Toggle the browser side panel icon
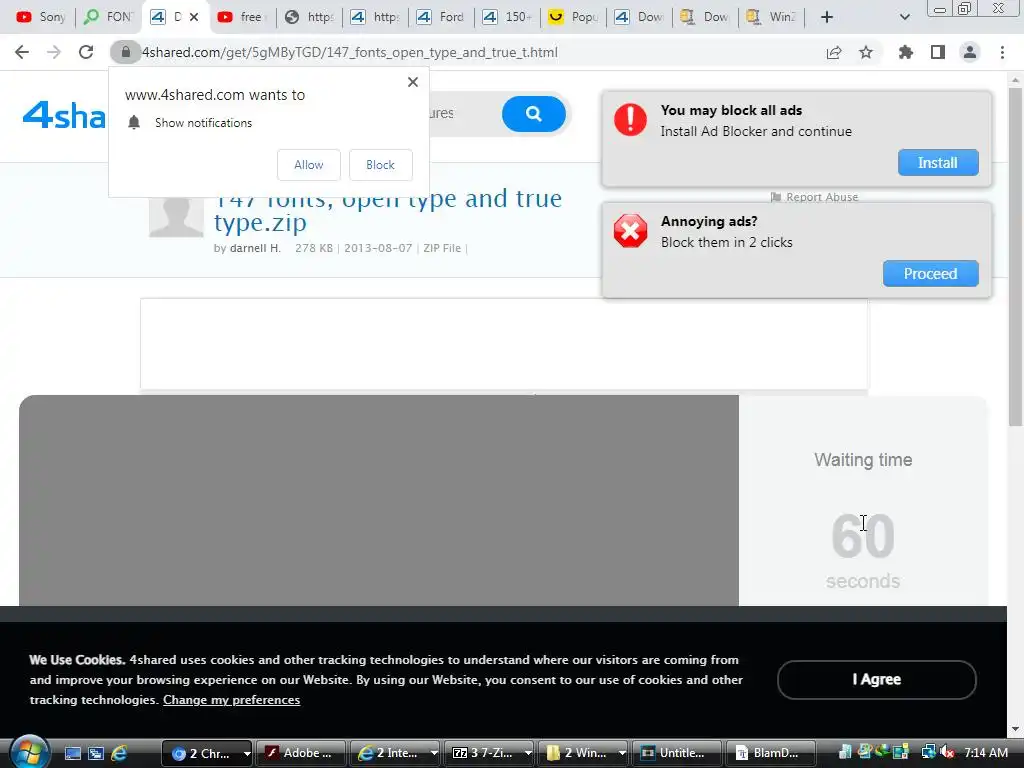This screenshot has width=1024, height=768. point(938,52)
